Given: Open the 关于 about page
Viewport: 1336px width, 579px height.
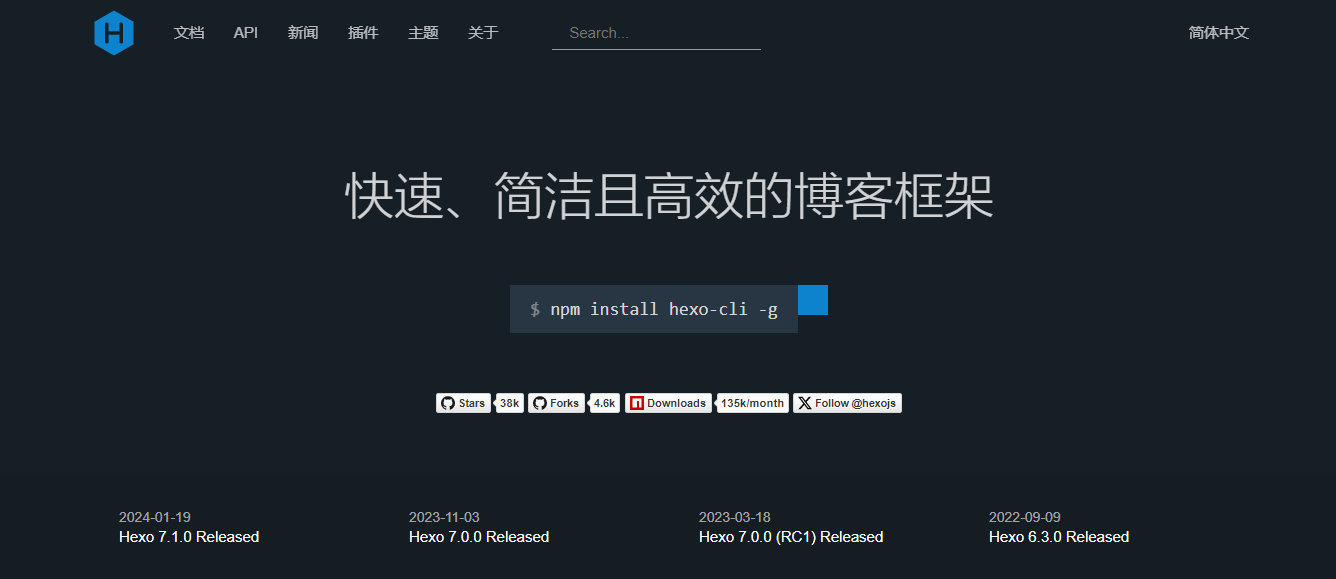Looking at the screenshot, I should coord(483,33).
